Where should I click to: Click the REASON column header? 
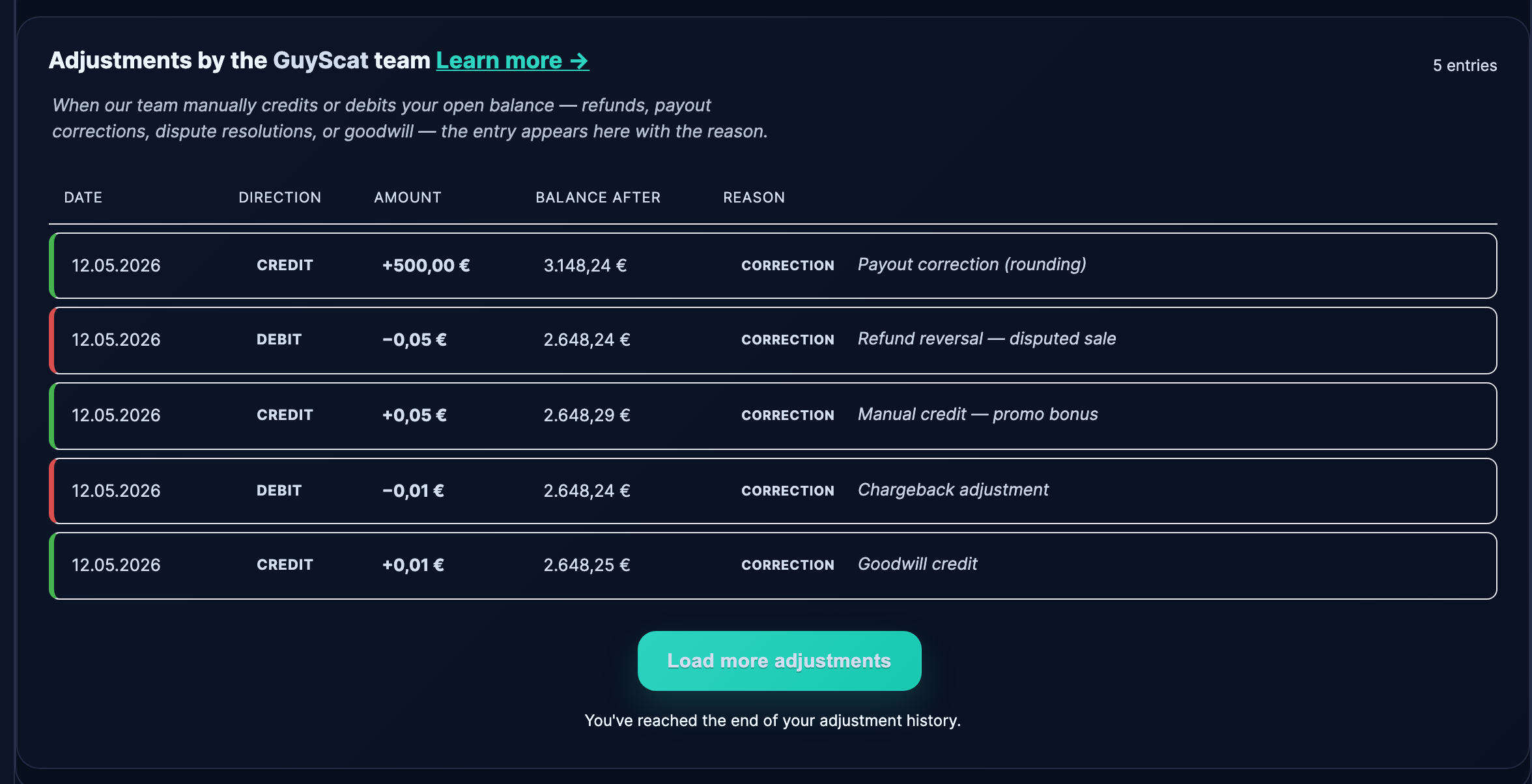point(754,197)
